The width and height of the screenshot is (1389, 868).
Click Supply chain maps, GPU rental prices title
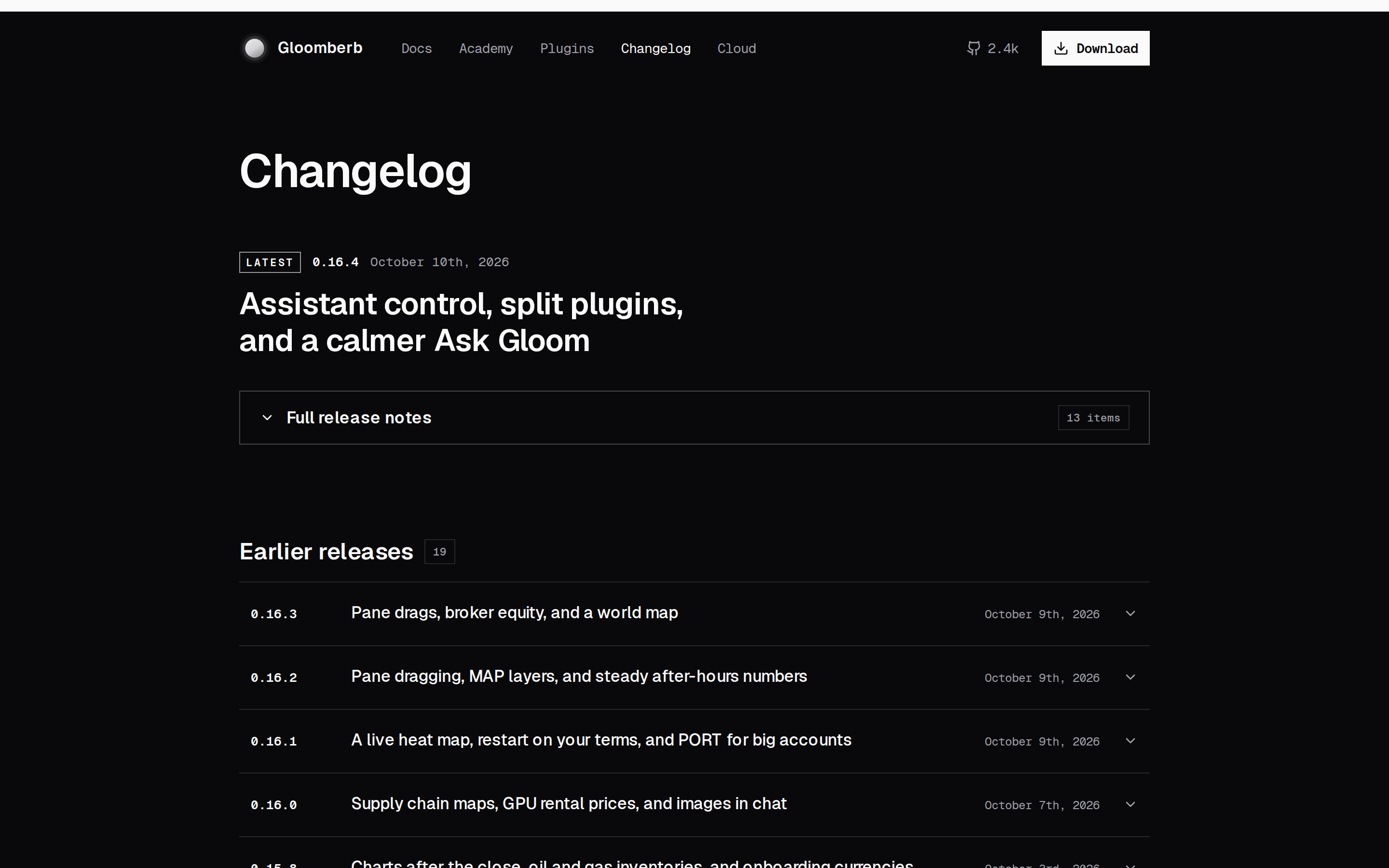[568, 804]
